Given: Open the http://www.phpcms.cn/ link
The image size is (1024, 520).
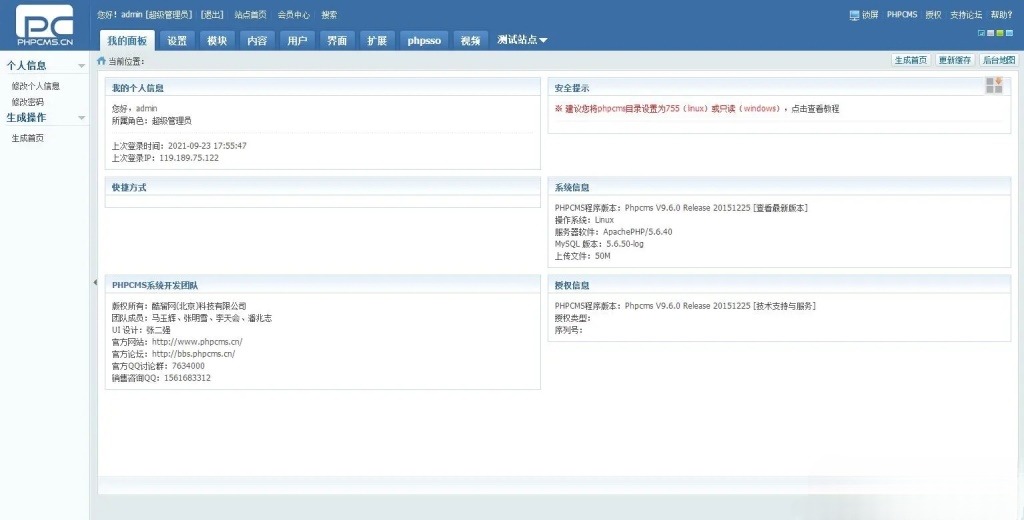Looking at the screenshot, I should 197,342.
